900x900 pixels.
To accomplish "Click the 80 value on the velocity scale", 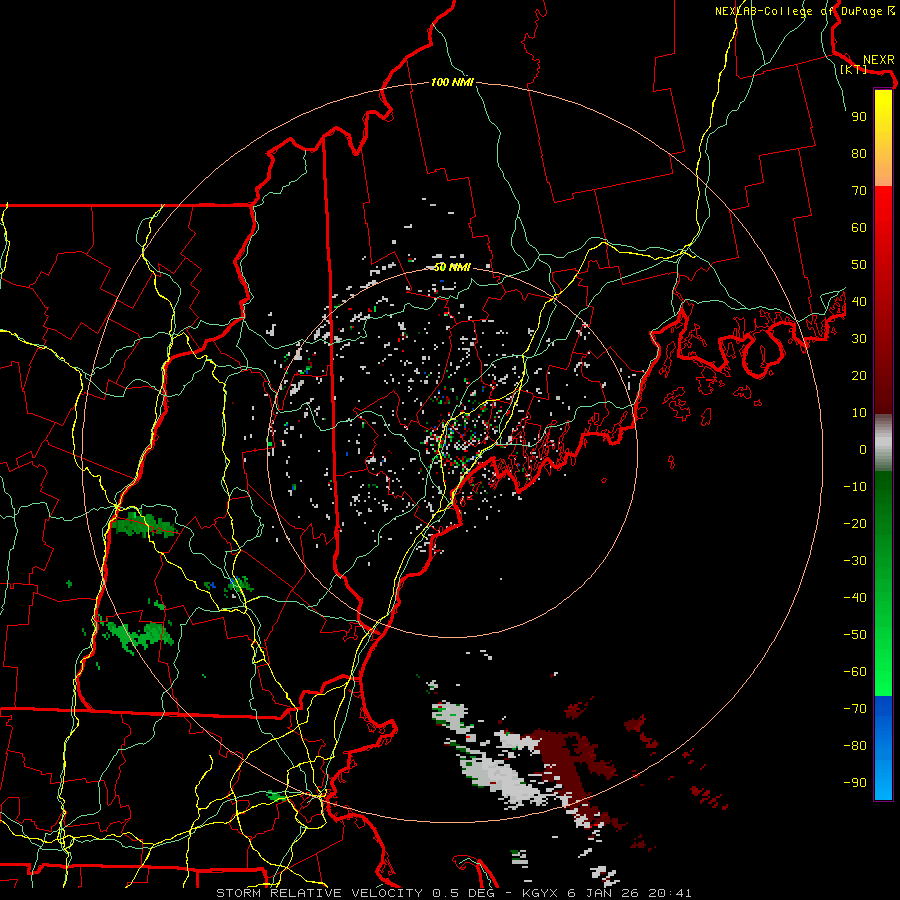I will pyautogui.click(x=859, y=153).
